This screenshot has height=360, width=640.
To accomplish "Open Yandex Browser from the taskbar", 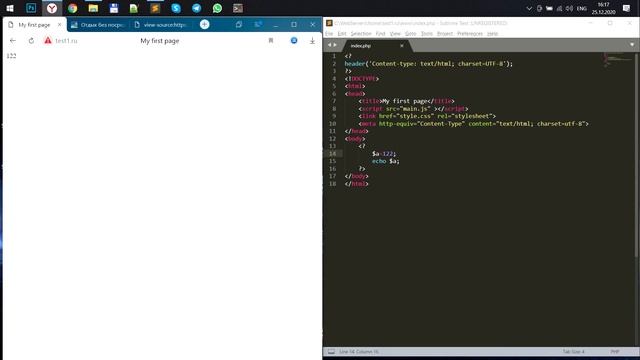I will 52,8.
